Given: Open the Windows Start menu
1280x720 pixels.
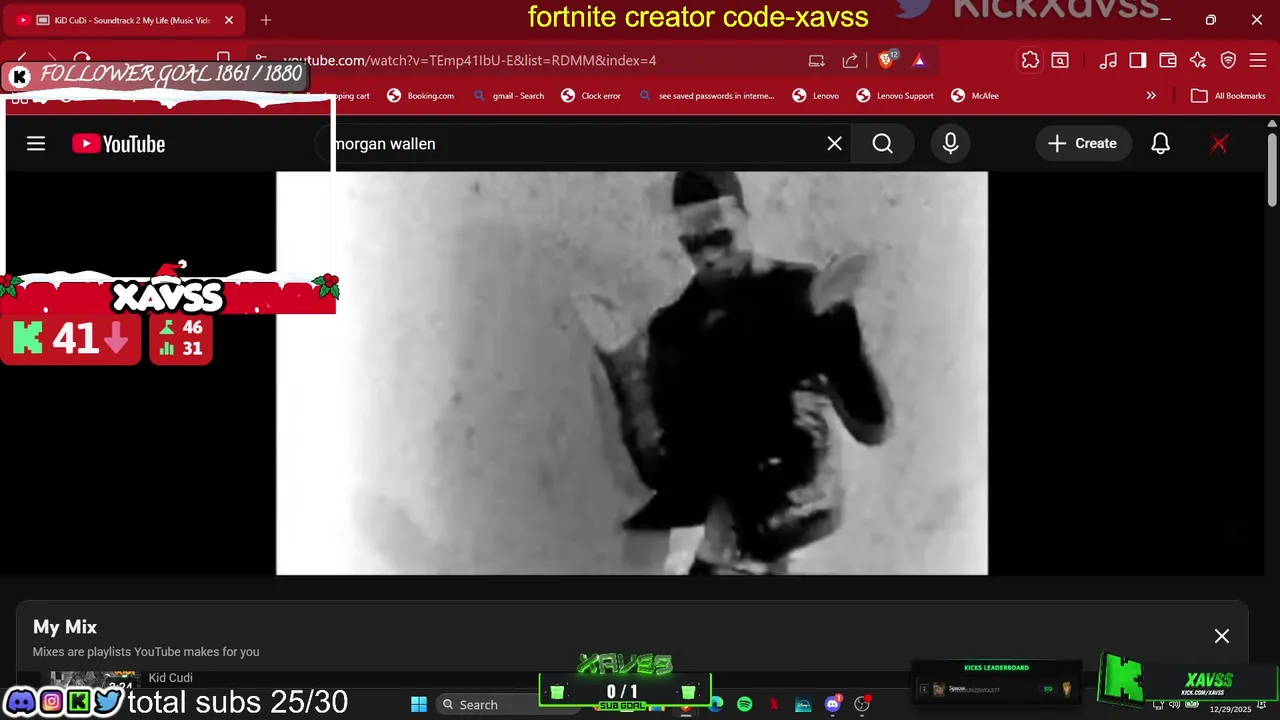Looking at the screenshot, I should 419,704.
